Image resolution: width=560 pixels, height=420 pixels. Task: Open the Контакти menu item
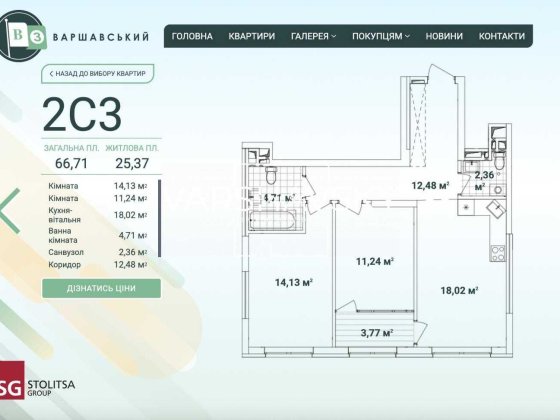click(x=502, y=36)
